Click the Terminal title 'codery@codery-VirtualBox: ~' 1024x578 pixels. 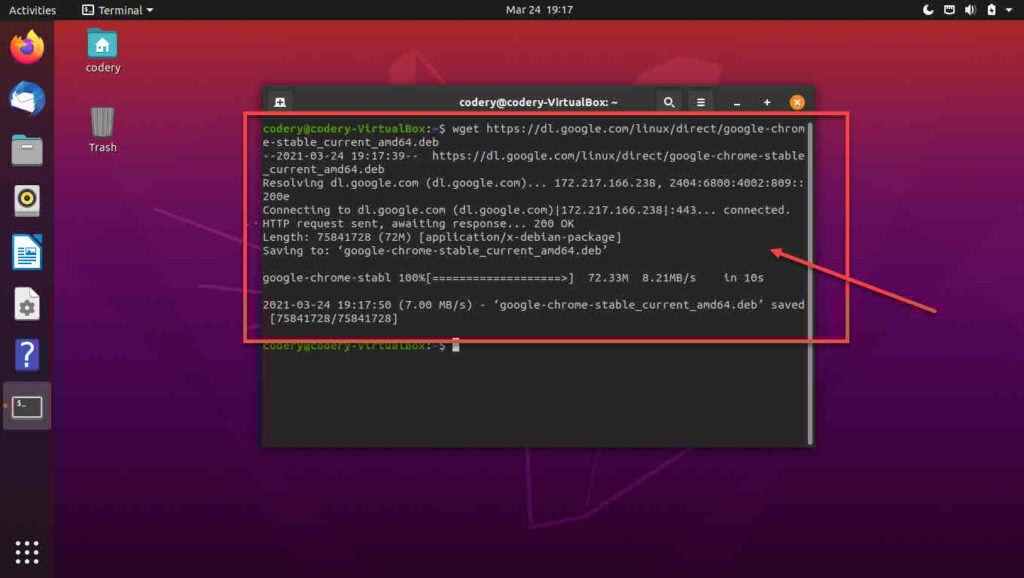538,103
